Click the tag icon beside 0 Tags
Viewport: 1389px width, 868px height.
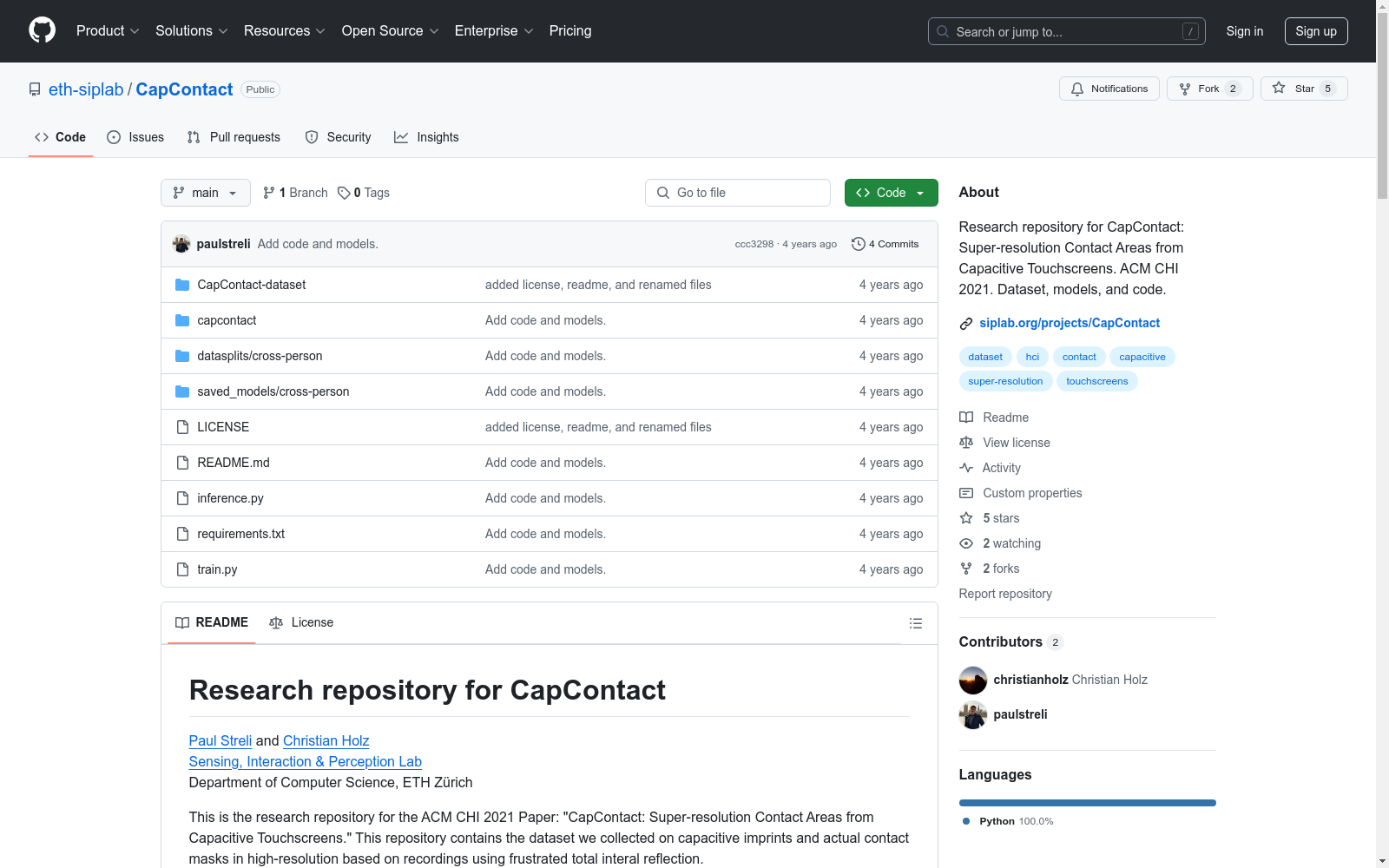coord(344,193)
